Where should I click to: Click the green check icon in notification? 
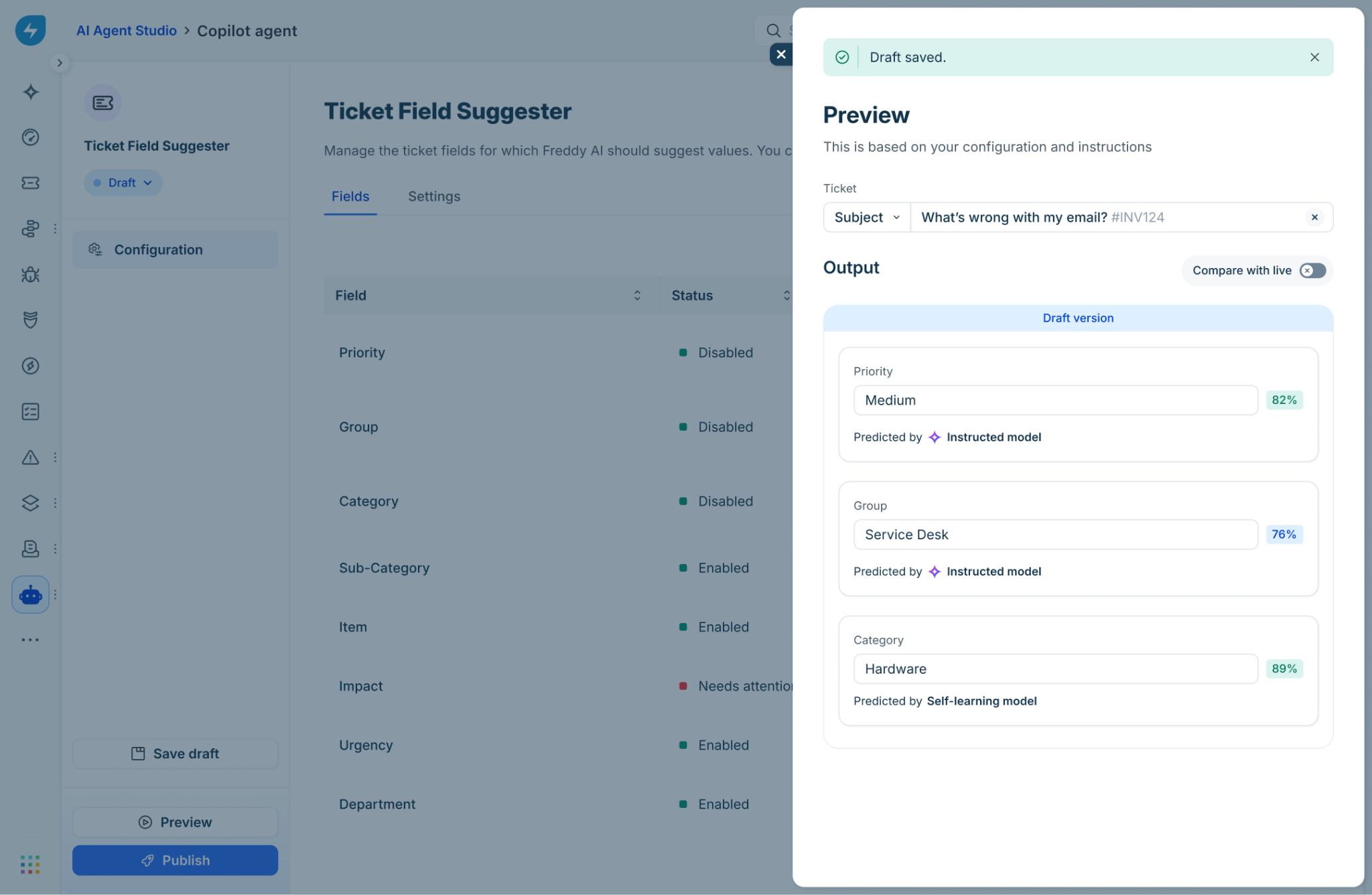pyautogui.click(x=842, y=58)
